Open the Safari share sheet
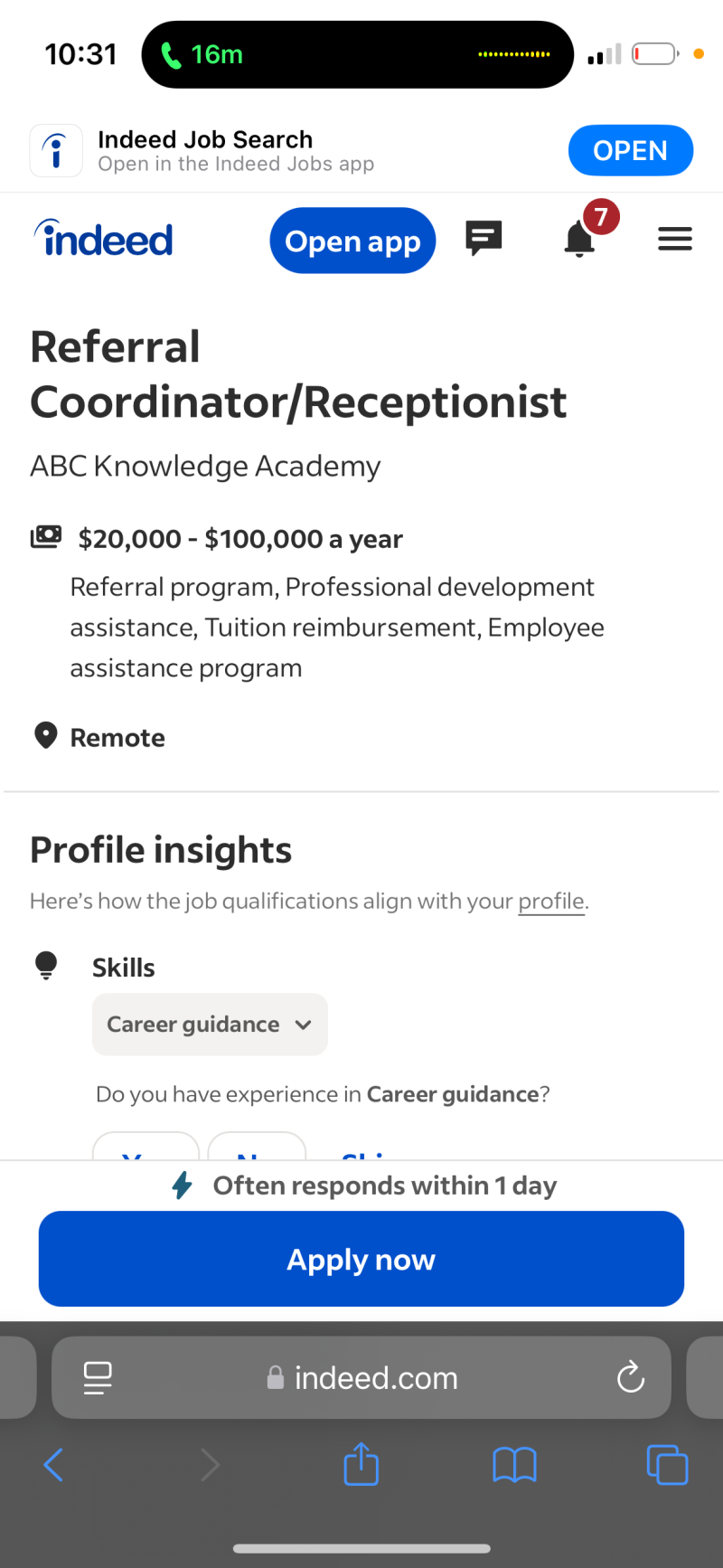The width and height of the screenshot is (723, 1568). coord(361,1464)
